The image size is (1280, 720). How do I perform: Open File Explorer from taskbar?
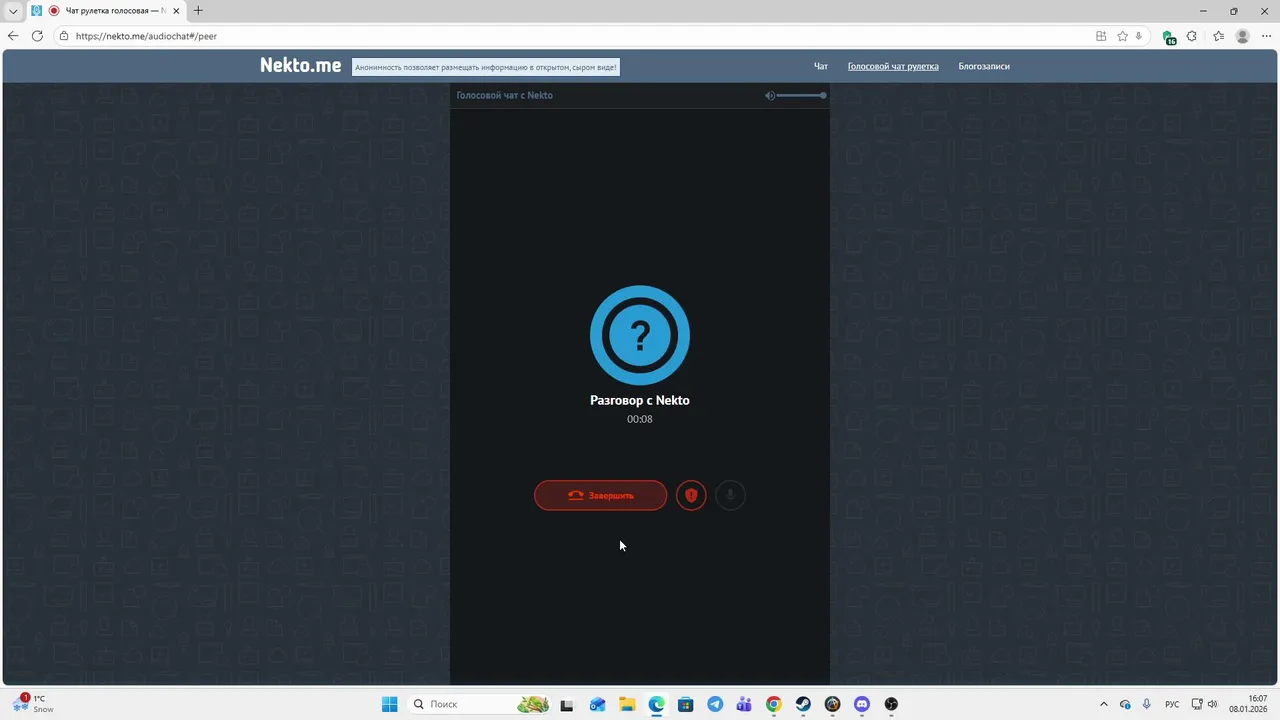click(627, 704)
